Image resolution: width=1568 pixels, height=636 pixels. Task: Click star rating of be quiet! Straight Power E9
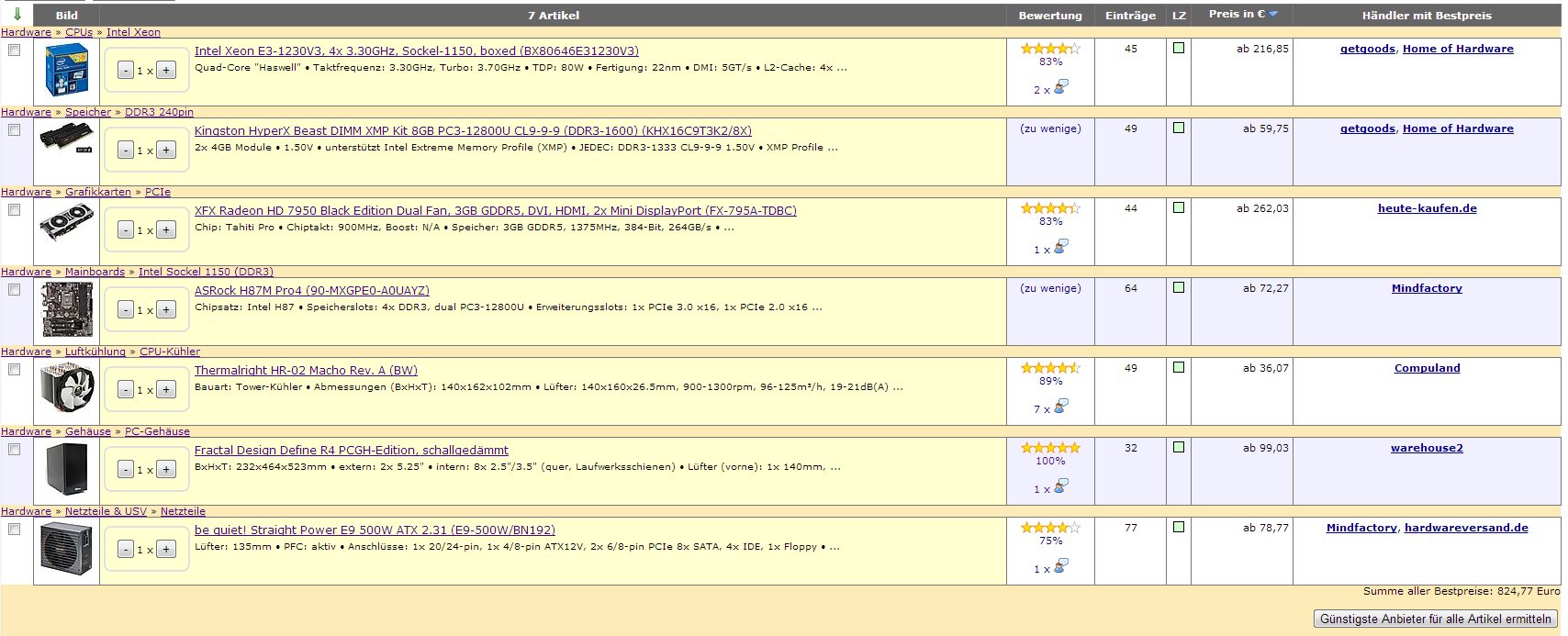[1050, 528]
